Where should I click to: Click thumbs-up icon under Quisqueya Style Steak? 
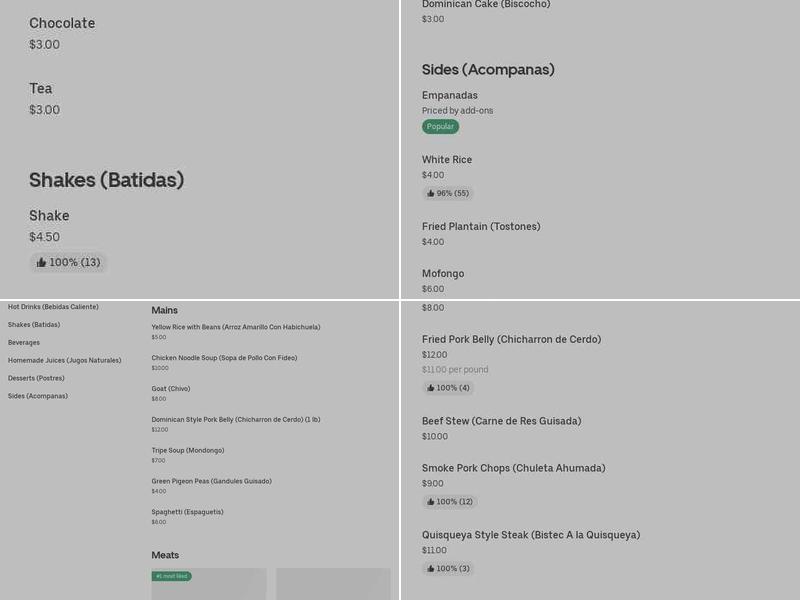coord(431,569)
